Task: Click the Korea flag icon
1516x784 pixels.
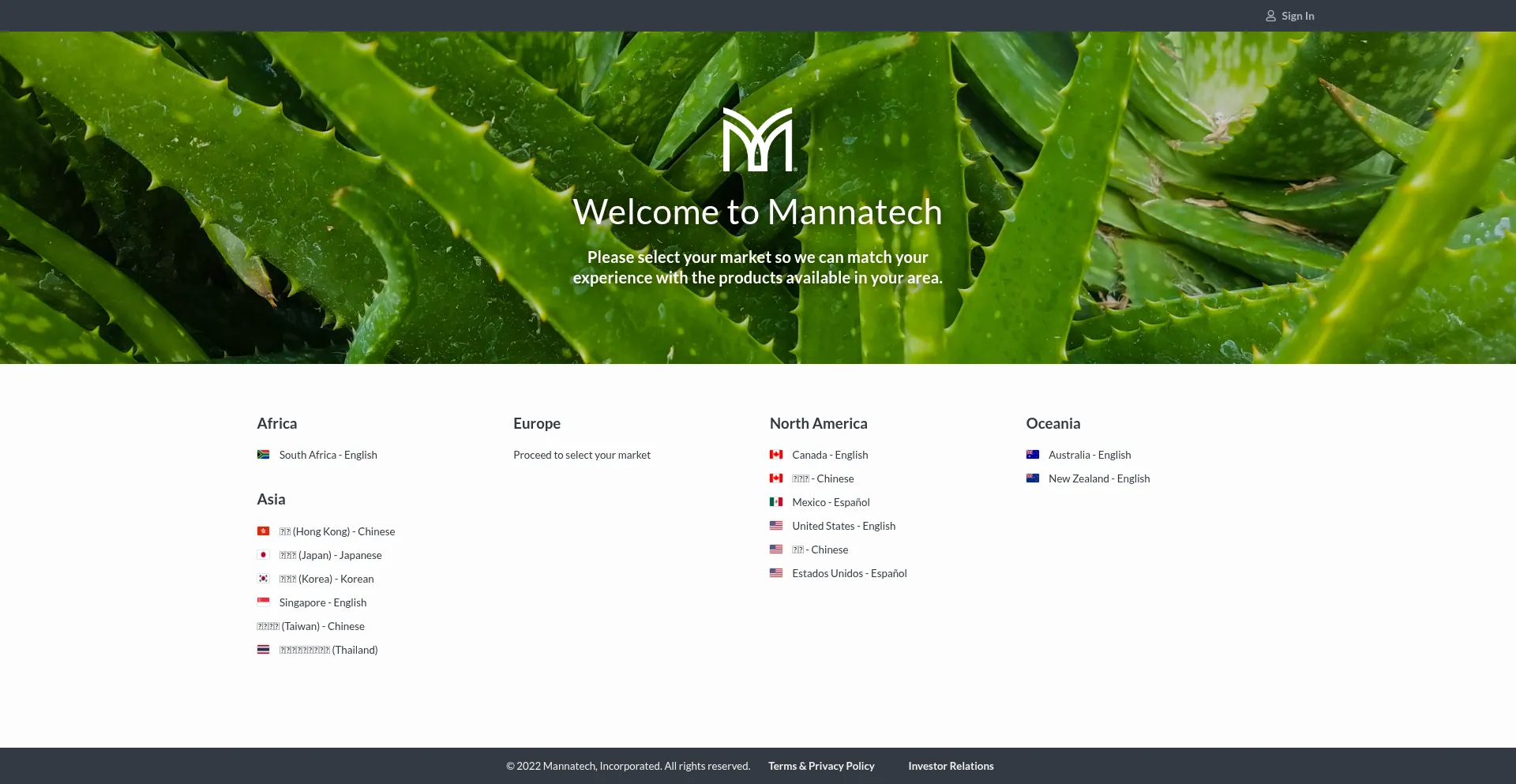Action: [x=264, y=579]
